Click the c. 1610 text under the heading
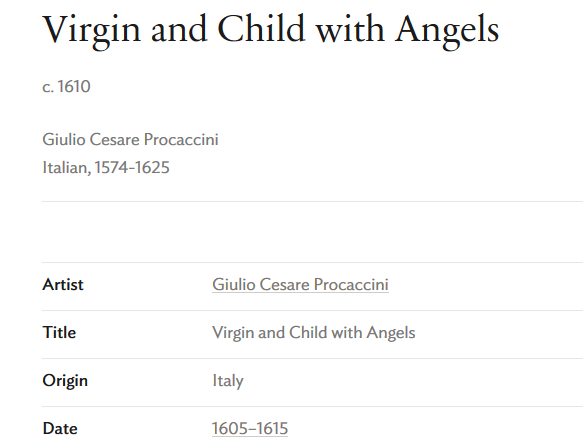This screenshot has width=583, height=441. [67, 87]
